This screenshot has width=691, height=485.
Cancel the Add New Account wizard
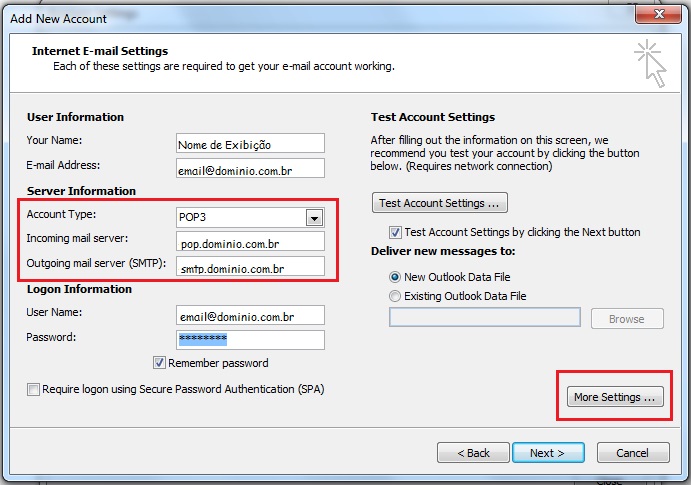click(633, 453)
